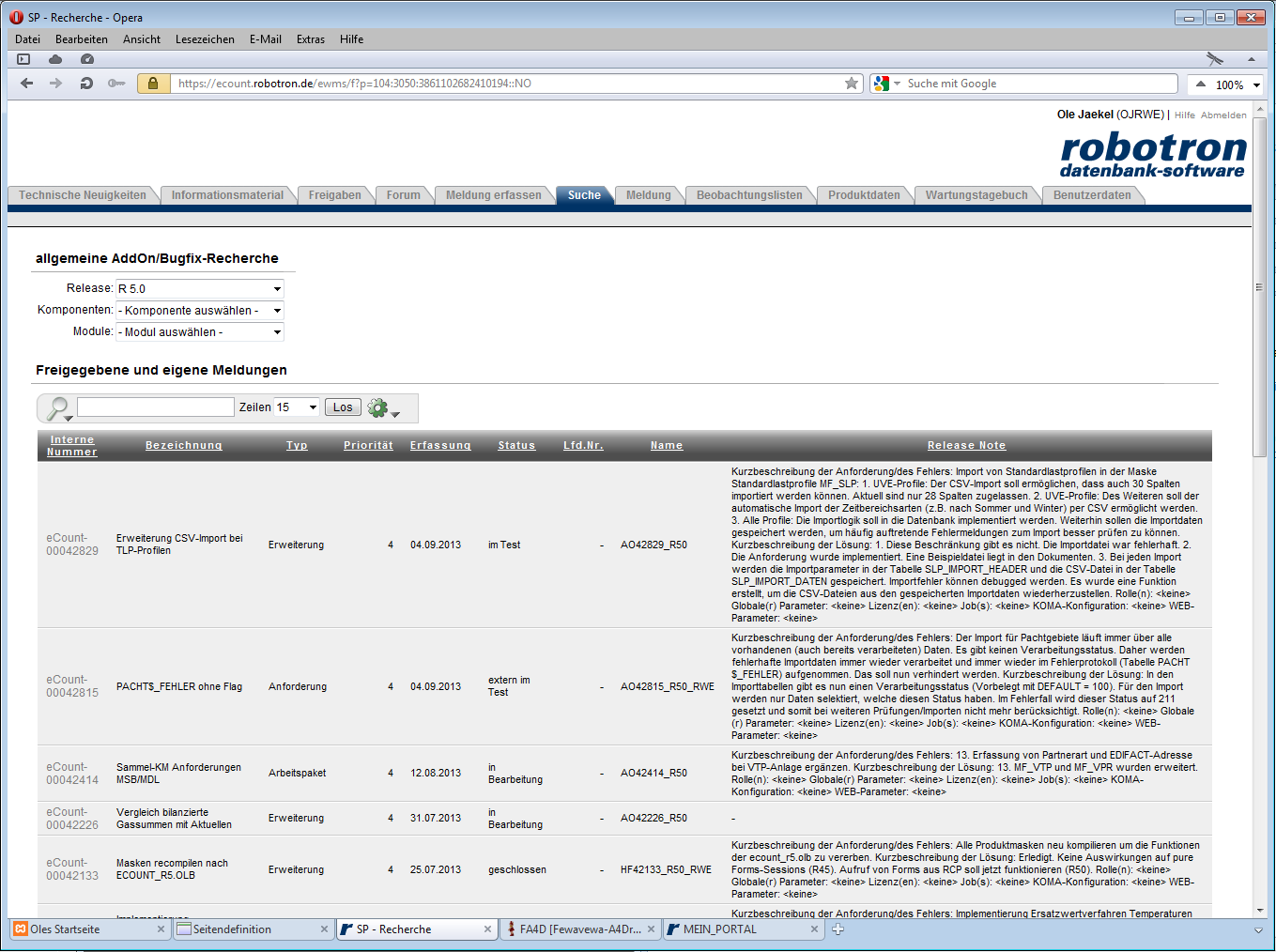
Task: Switch to Informationsmaterial tab
Action: pos(227,195)
